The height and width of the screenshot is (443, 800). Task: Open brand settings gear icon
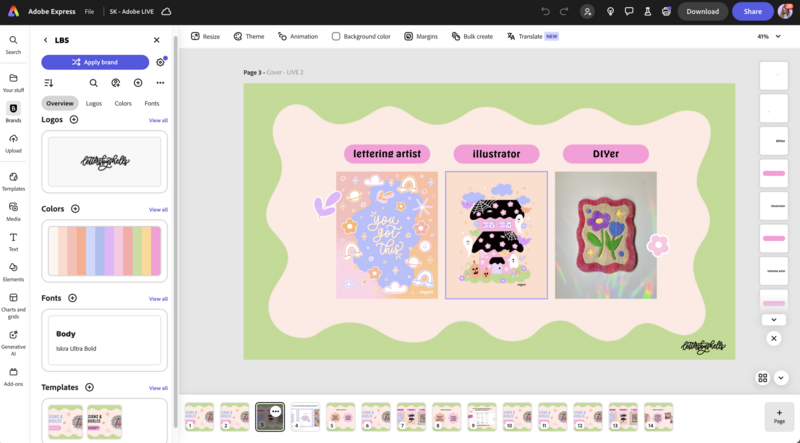click(160, 62)
